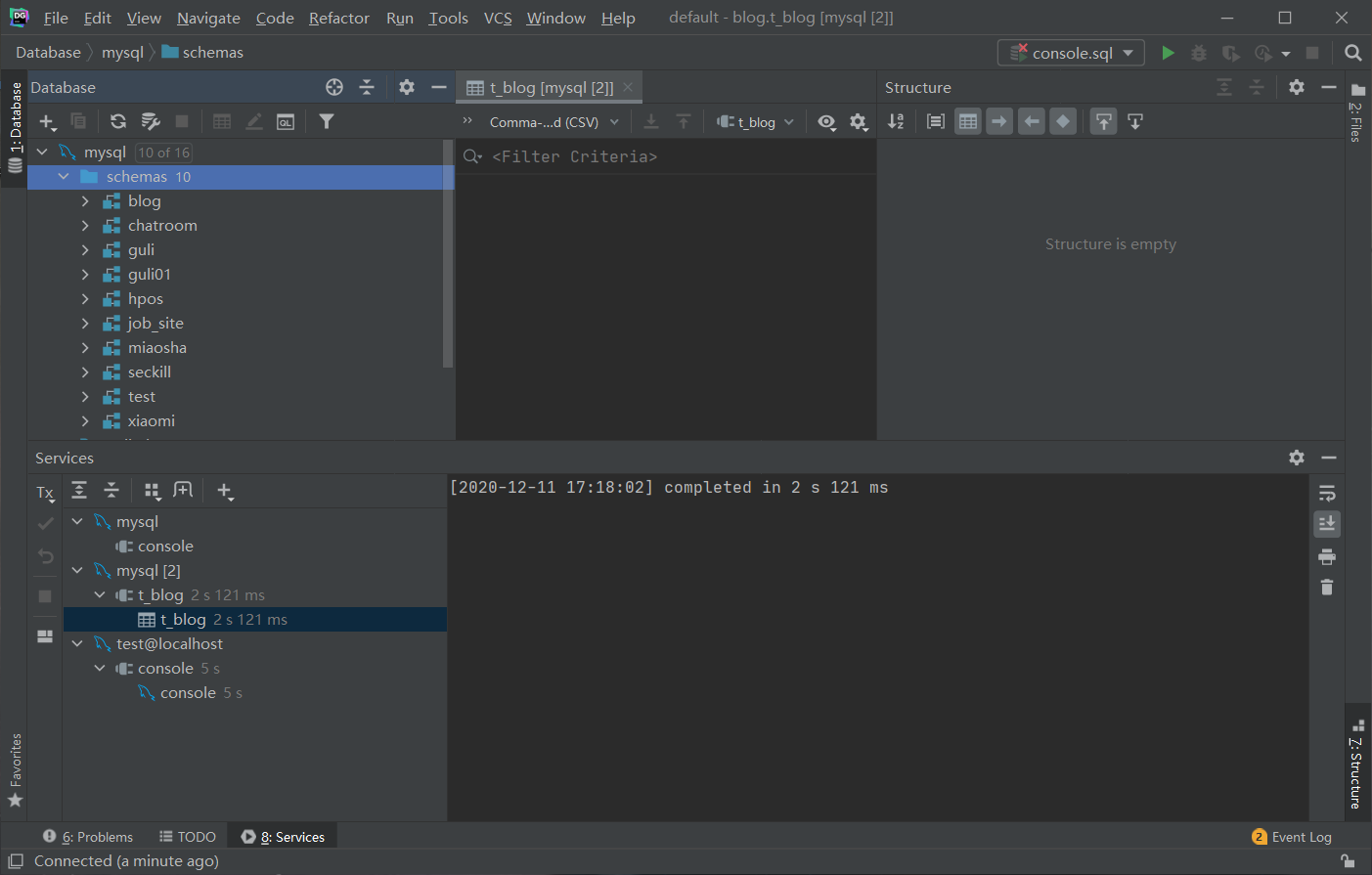
Task: Open the TODO tool window
Action: (x=188, y=837)
